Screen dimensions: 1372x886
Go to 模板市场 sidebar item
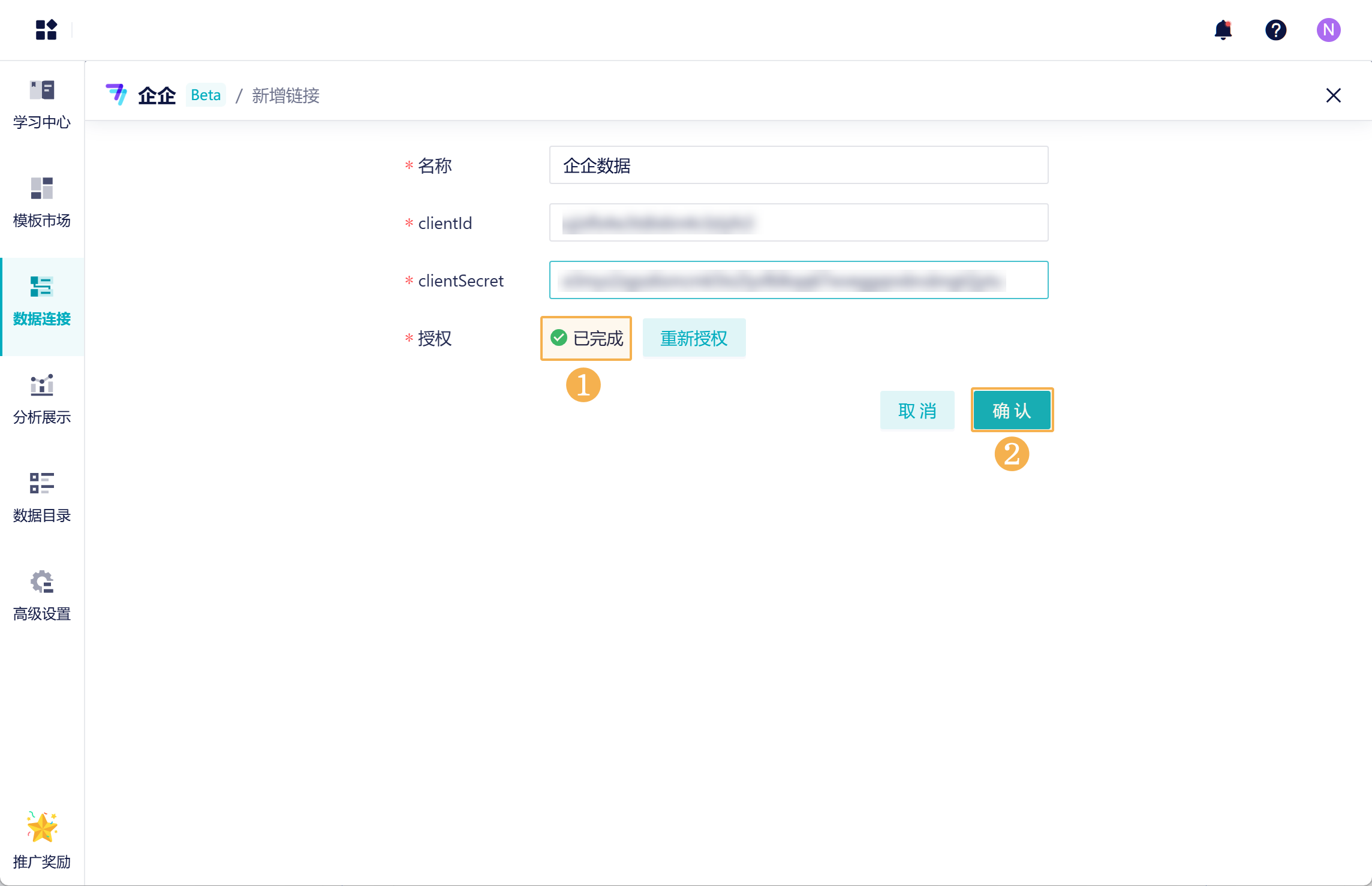coord(42,203)
